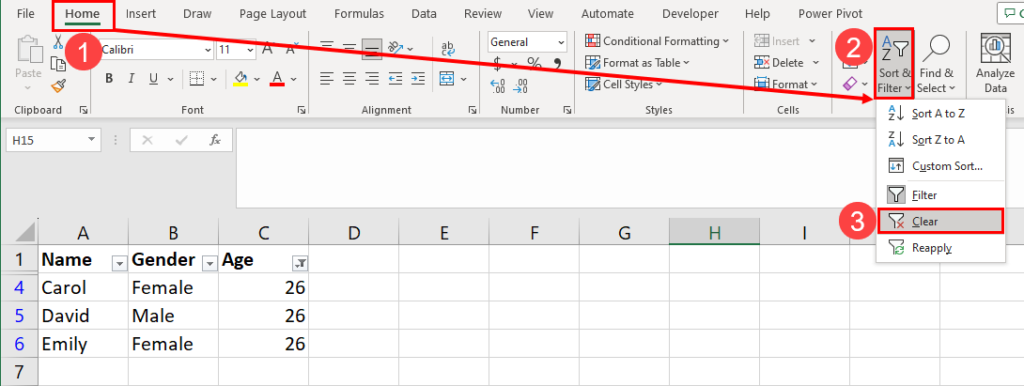1024x386 pixels.
Task: Click the Merge & Center icon
Action: [x=447, y=79]
